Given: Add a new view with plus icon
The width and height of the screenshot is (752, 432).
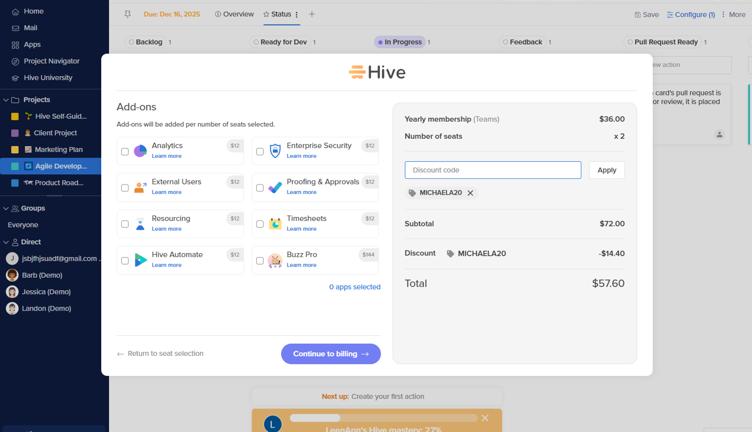Looking at the screenshot, I should [312, 14].
